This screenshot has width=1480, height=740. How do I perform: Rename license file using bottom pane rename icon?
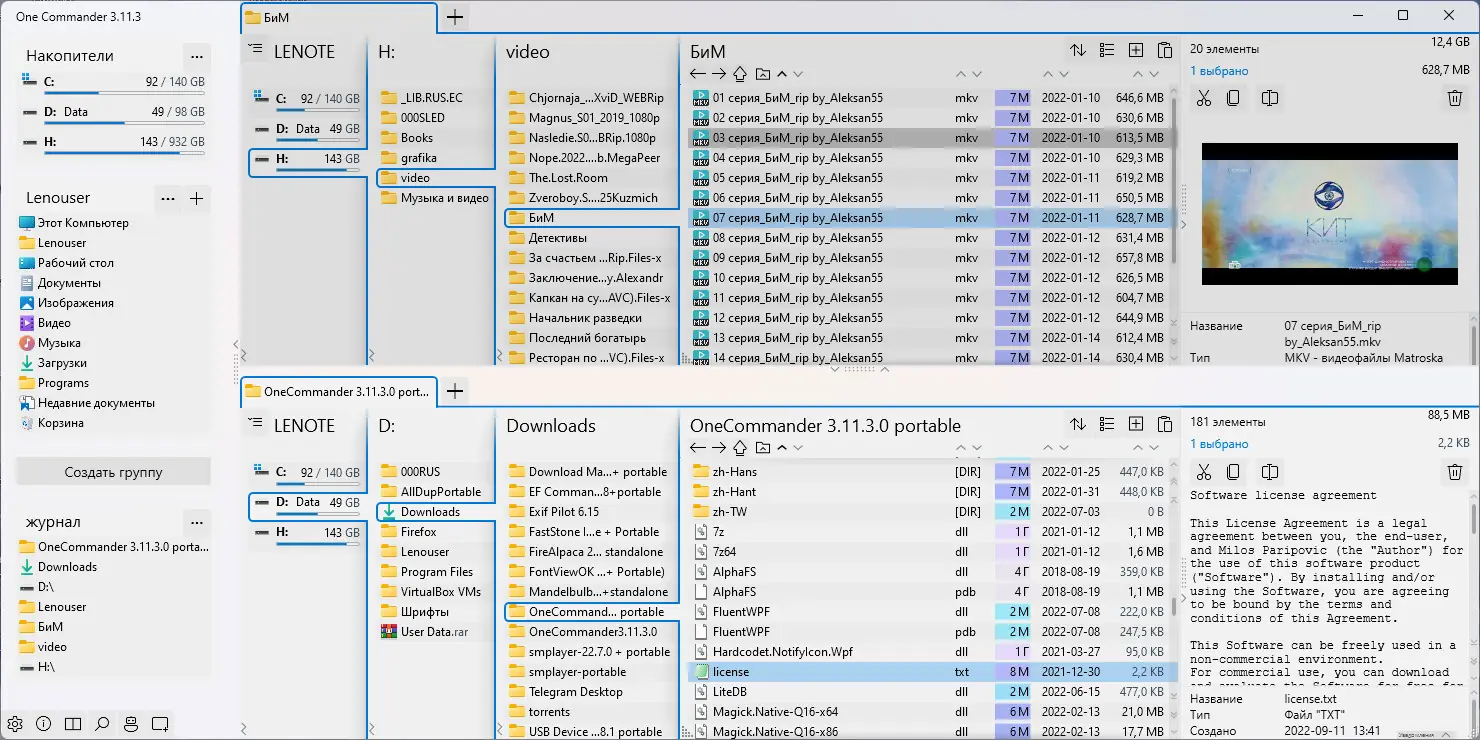tap(1270, 472)
